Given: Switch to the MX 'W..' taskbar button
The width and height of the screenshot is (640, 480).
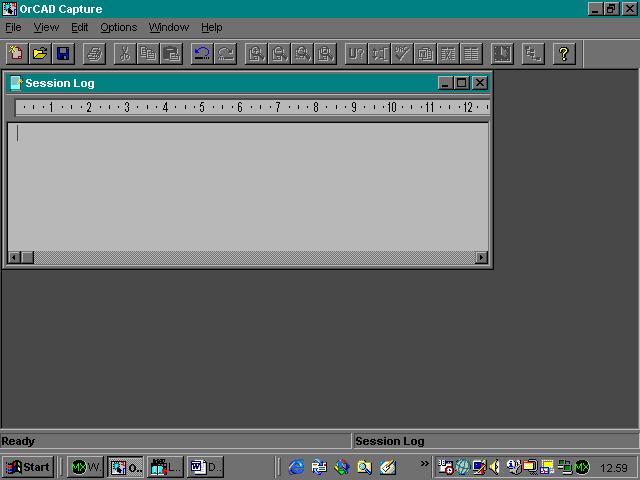Looking at the screenshot, I should click(x=86, y=467).
